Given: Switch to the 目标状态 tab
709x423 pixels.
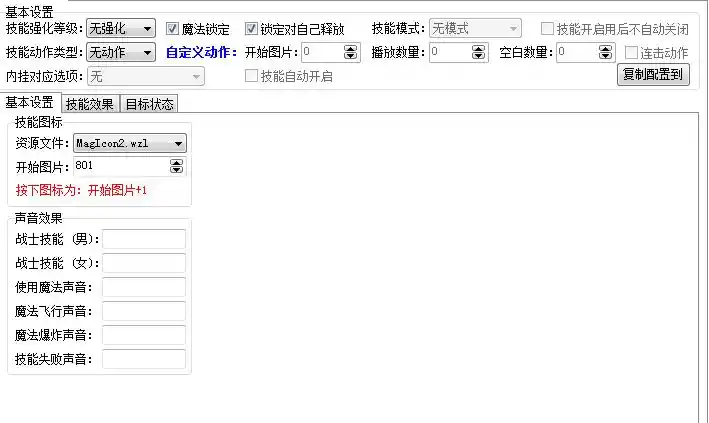Looking at the screenshot, I should (150, 104).
